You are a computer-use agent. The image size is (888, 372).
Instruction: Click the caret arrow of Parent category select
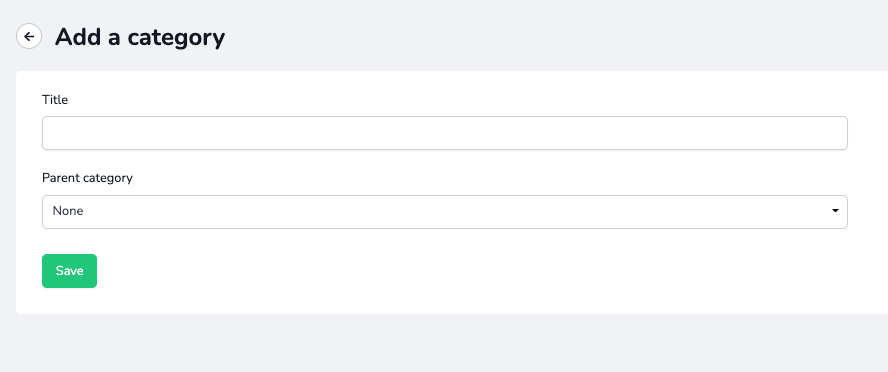(x=835, y=211)
